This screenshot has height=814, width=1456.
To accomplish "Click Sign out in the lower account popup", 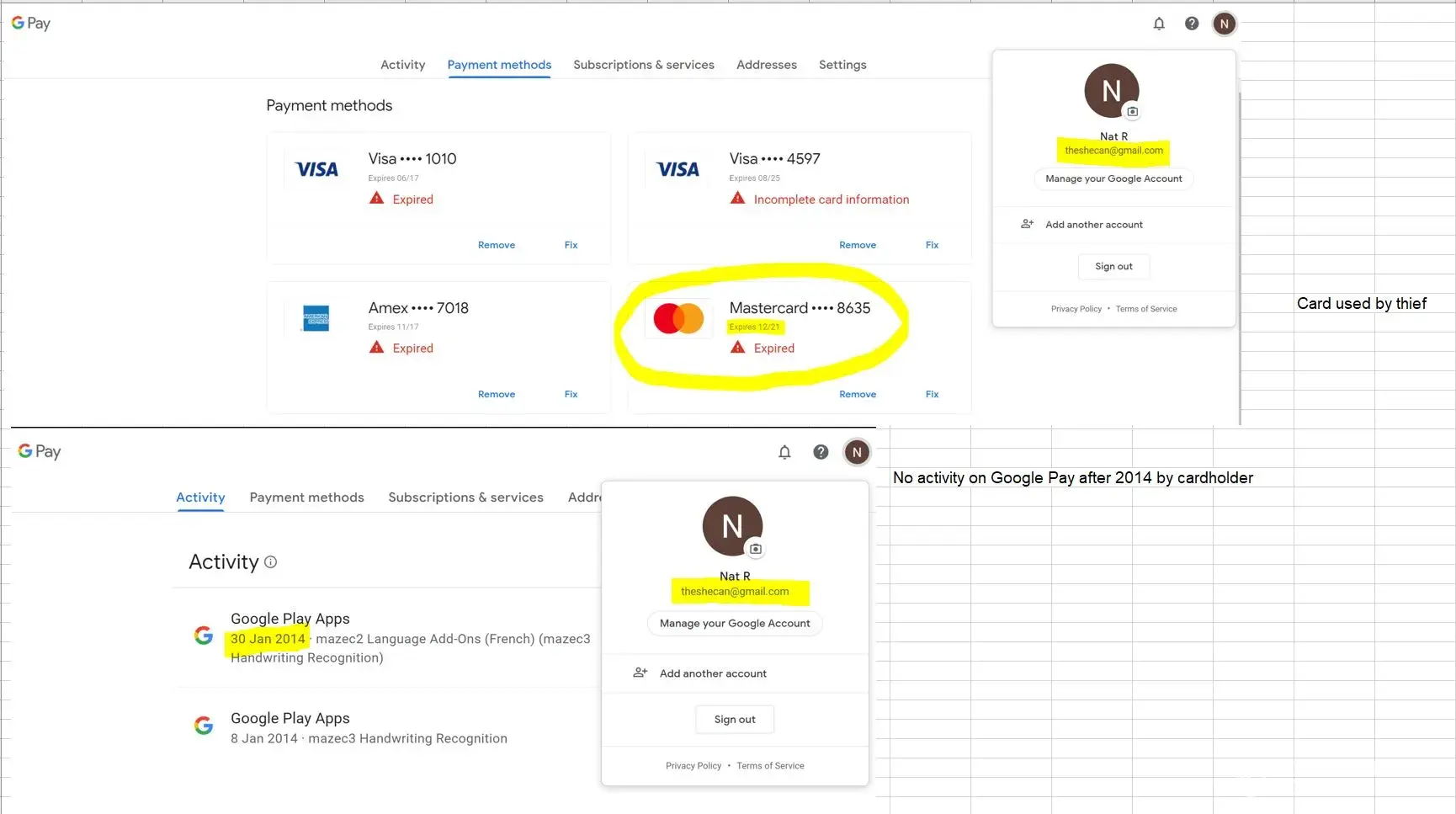I will [x=734, y=719].
